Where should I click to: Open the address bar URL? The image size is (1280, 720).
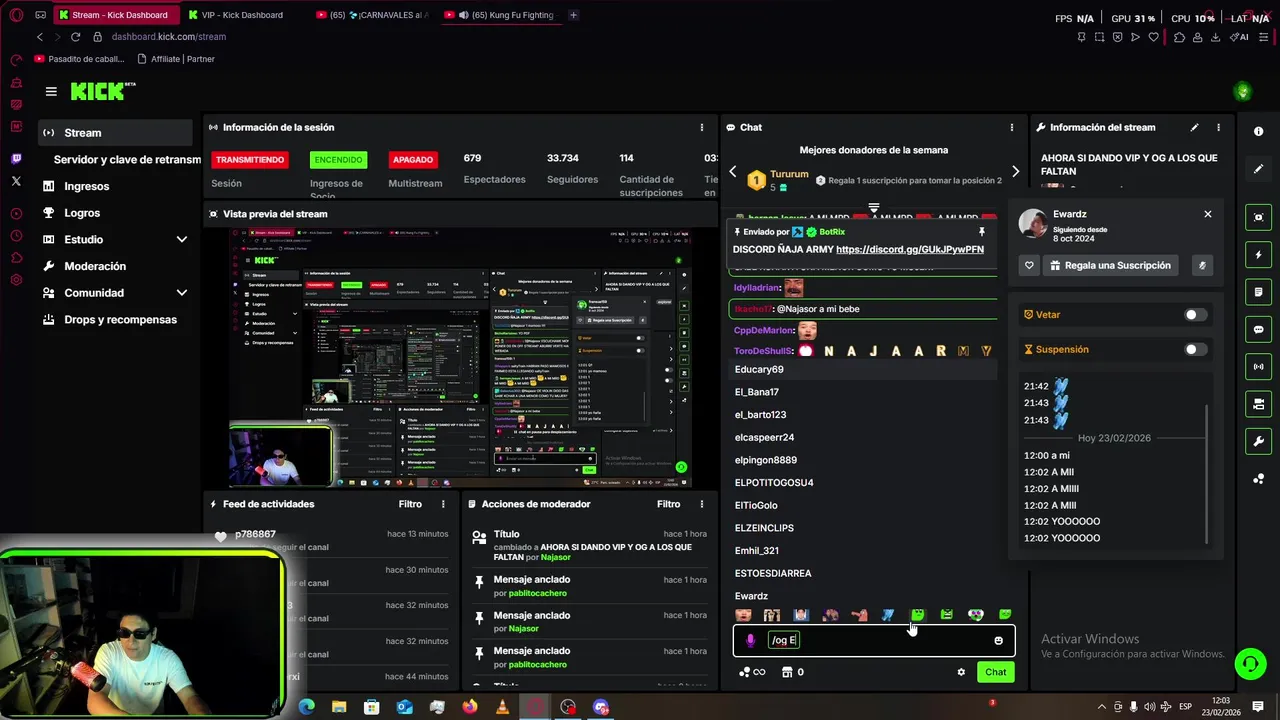[x=168, y=37]
